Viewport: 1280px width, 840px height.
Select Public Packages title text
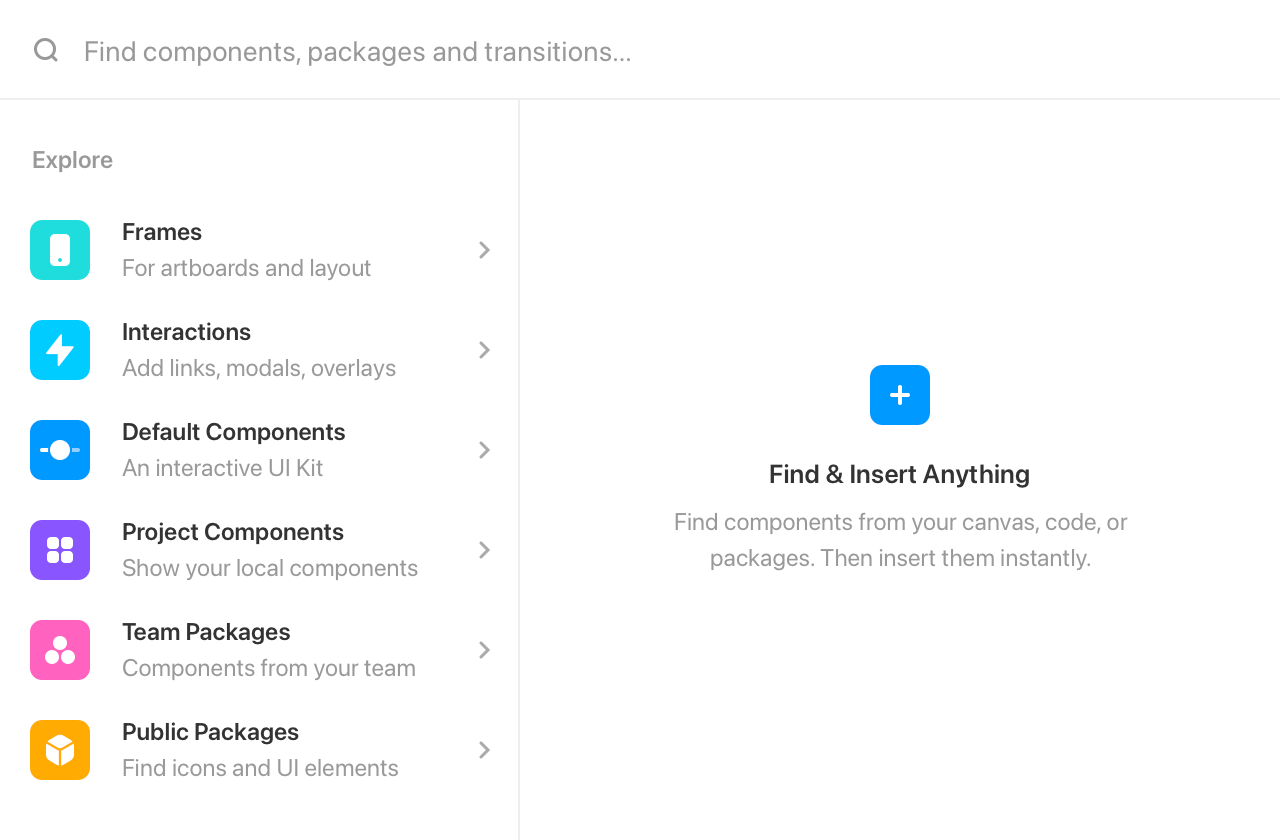pyautogui.click(x=210, y=732)
